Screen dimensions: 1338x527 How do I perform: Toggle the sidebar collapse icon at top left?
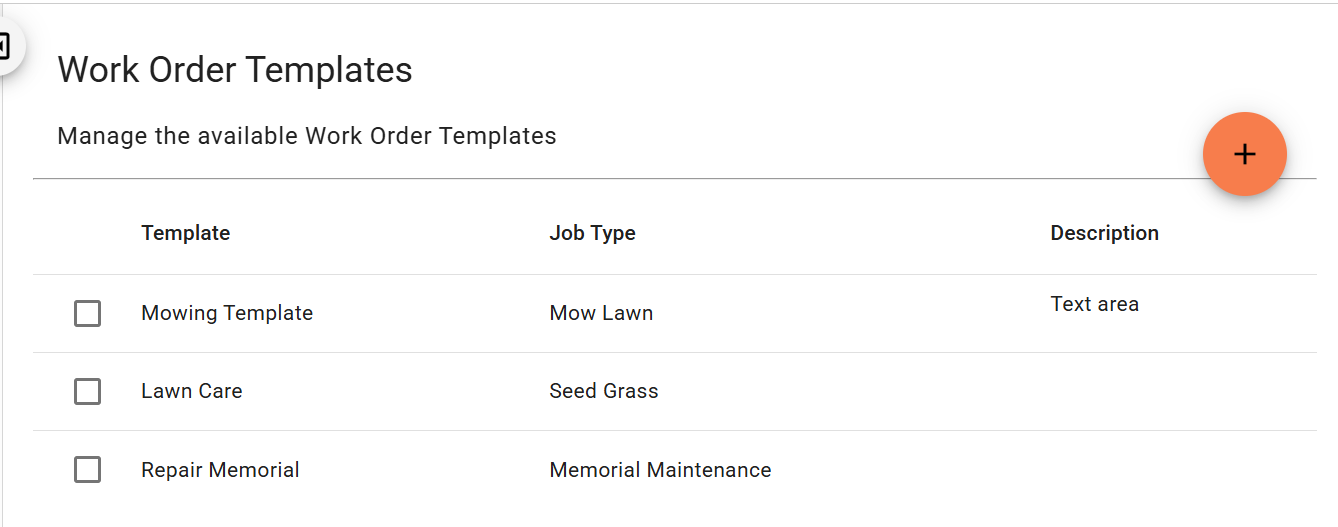(x=5, y=45)
